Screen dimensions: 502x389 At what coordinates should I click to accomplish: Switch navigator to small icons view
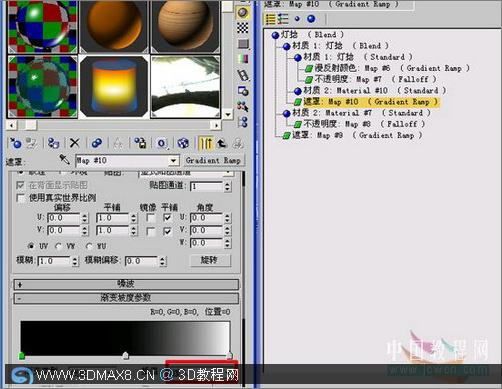[x=297, y=19]
